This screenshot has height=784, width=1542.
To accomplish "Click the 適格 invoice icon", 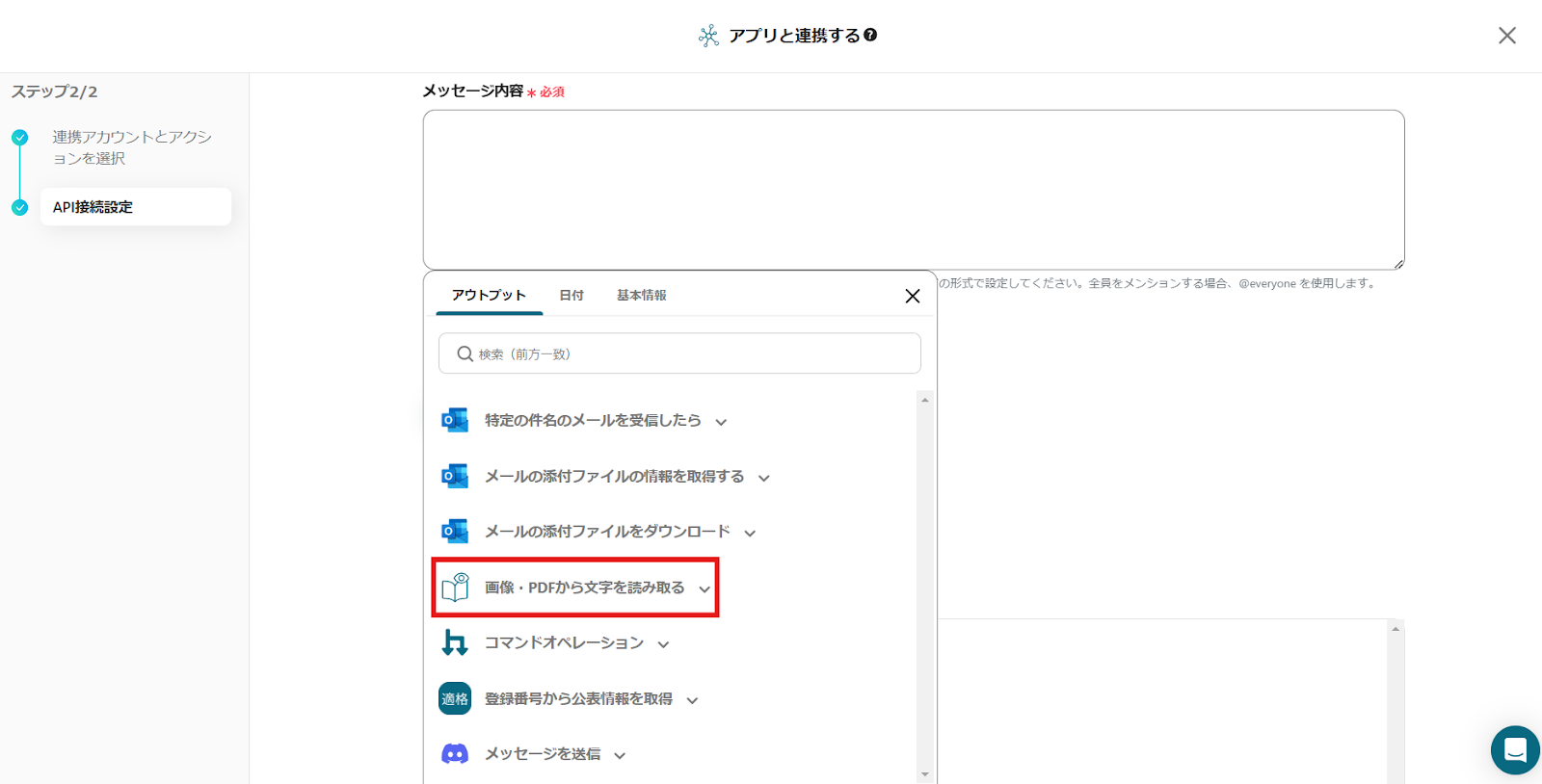I will click(455, 698).
